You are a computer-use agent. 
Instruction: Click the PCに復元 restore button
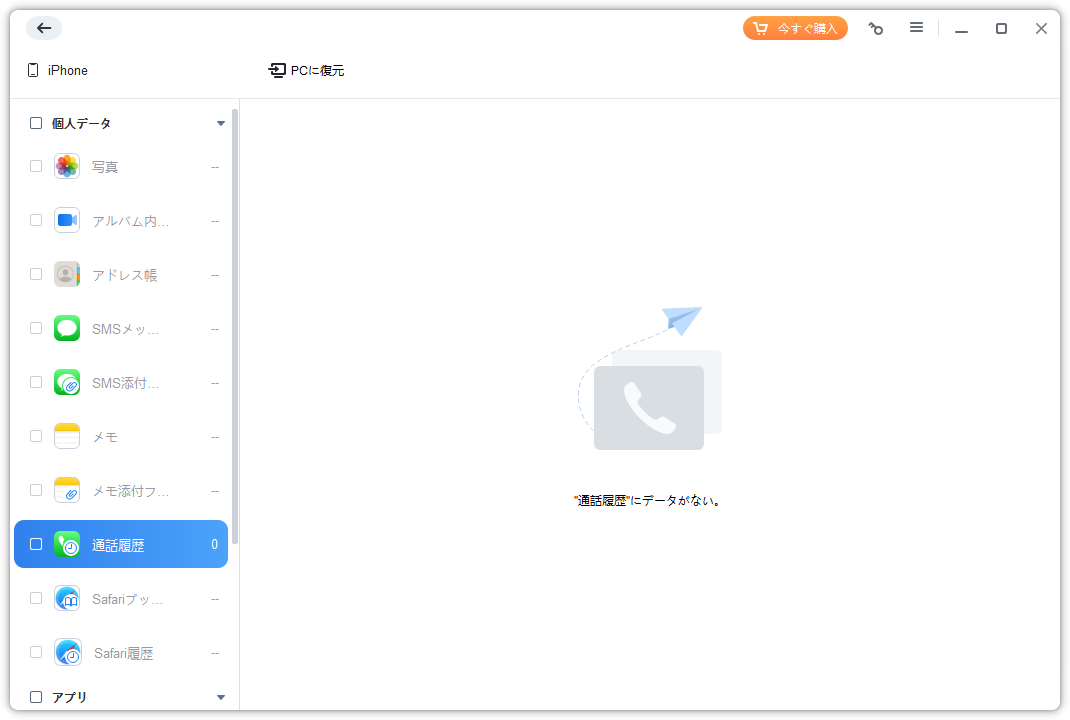pyautogui.click(x=307, y=71)
